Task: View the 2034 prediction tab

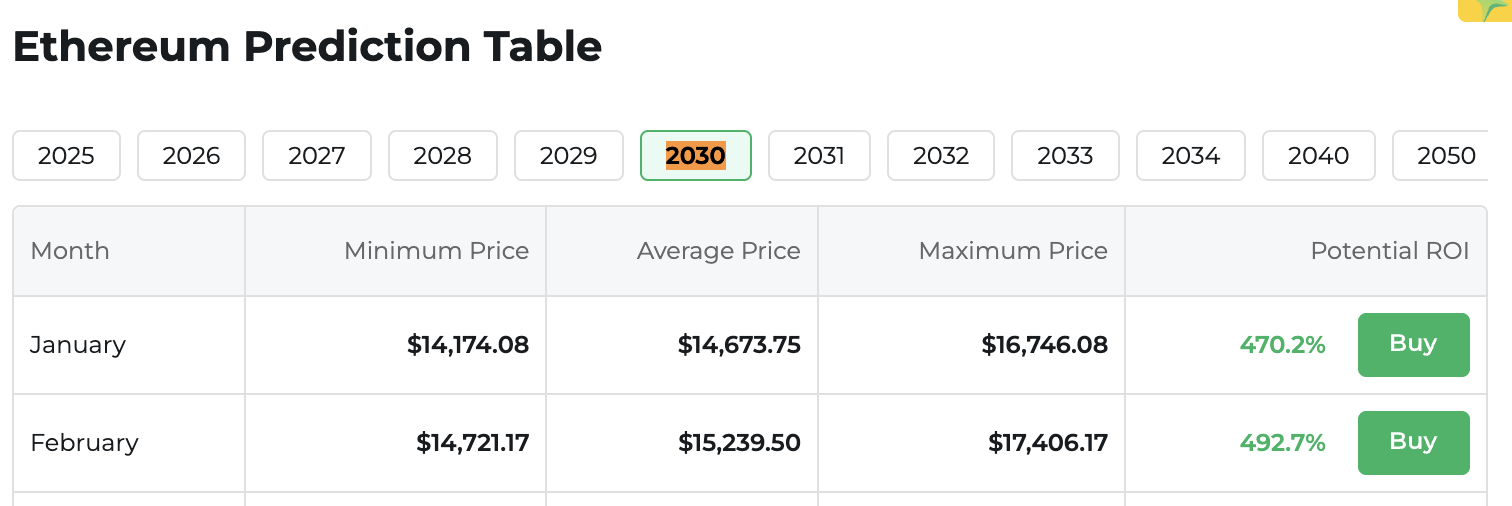Action: 1191,156
